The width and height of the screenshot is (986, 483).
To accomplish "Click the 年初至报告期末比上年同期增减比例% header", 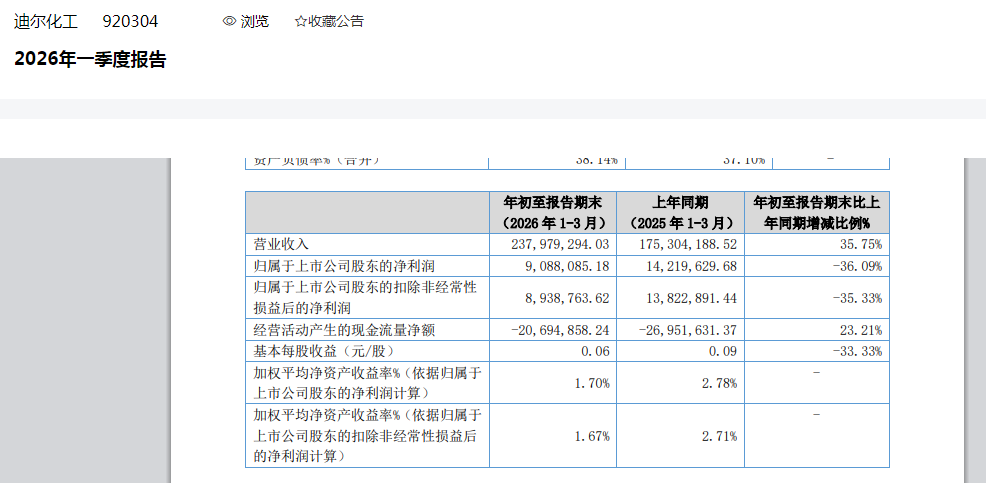I will click(x=817, y=213).
